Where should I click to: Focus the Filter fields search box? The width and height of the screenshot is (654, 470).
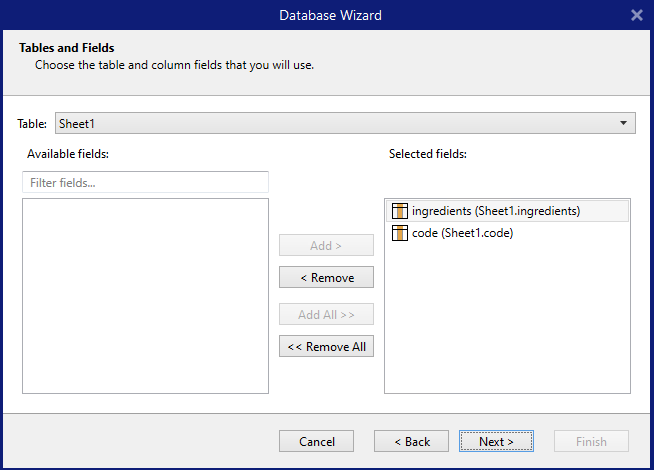coord(146,183)
